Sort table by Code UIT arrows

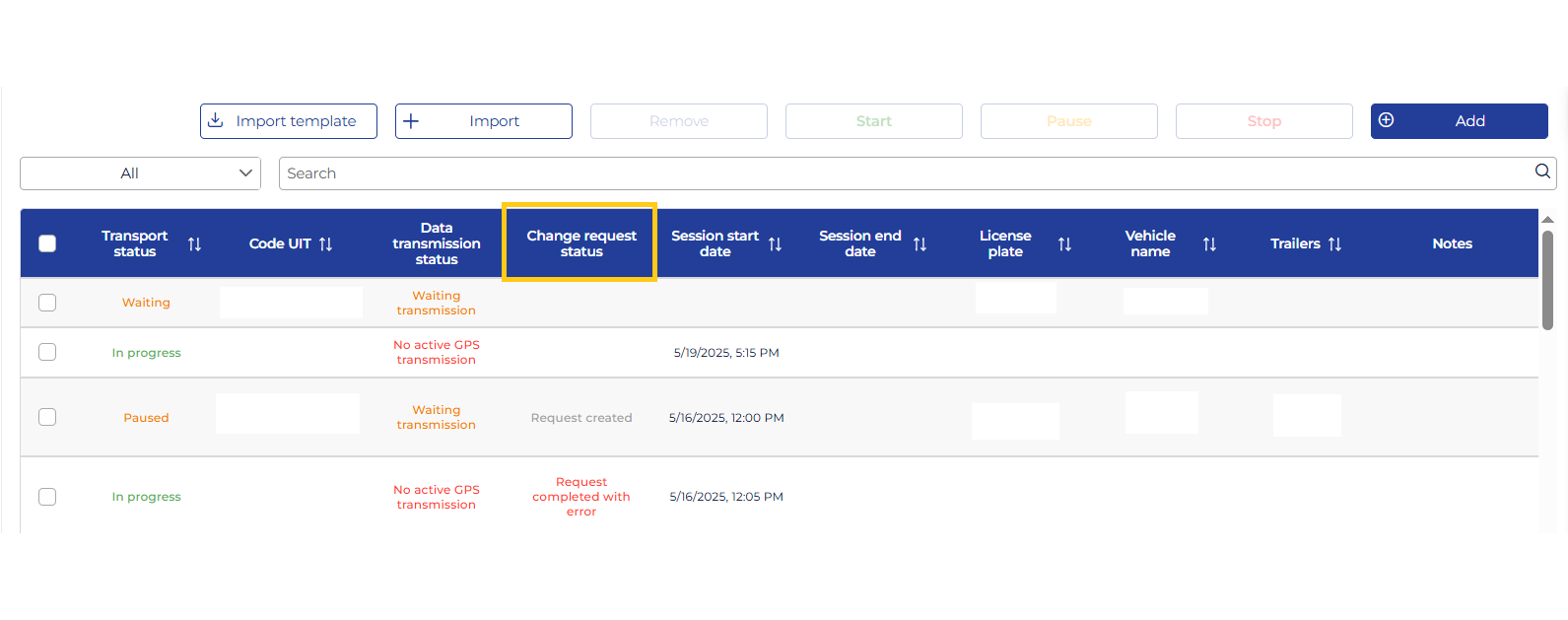[x=326, y=244]
